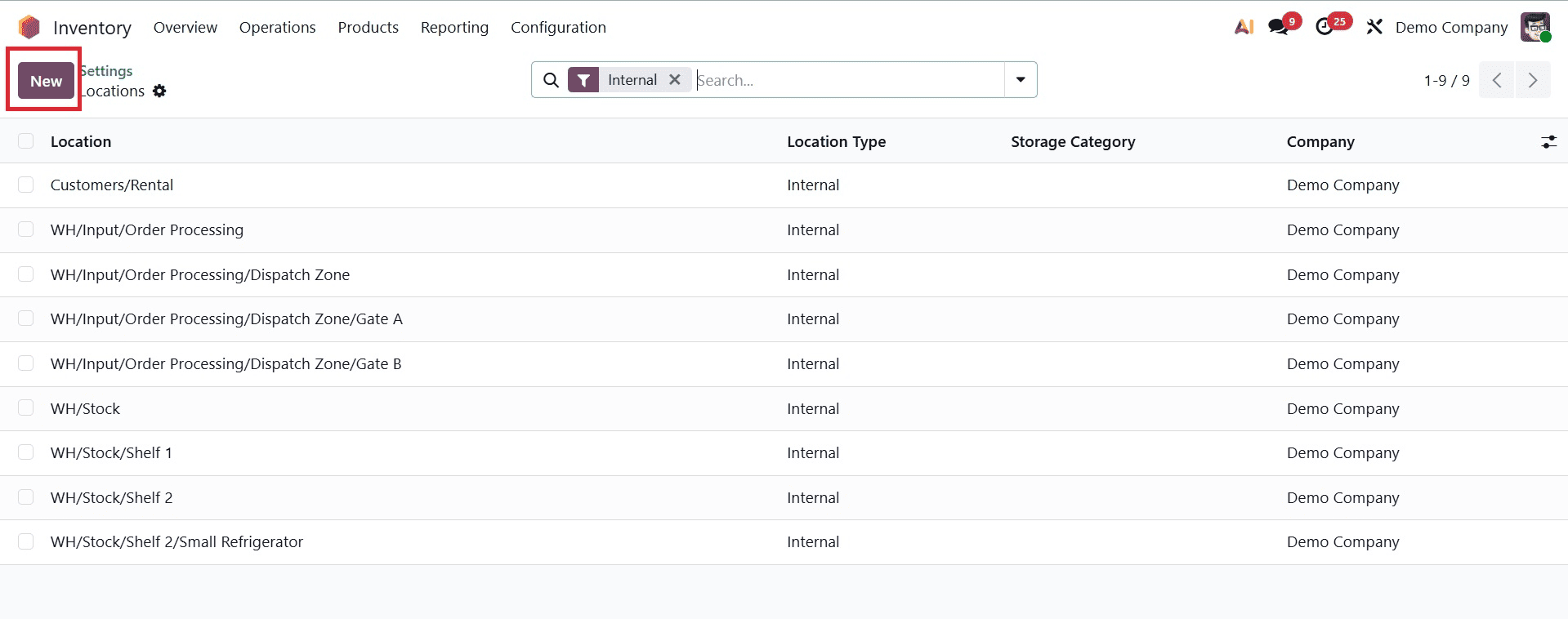Go to next page arrow
The image size is (1568, 619).
[1533, 80]
